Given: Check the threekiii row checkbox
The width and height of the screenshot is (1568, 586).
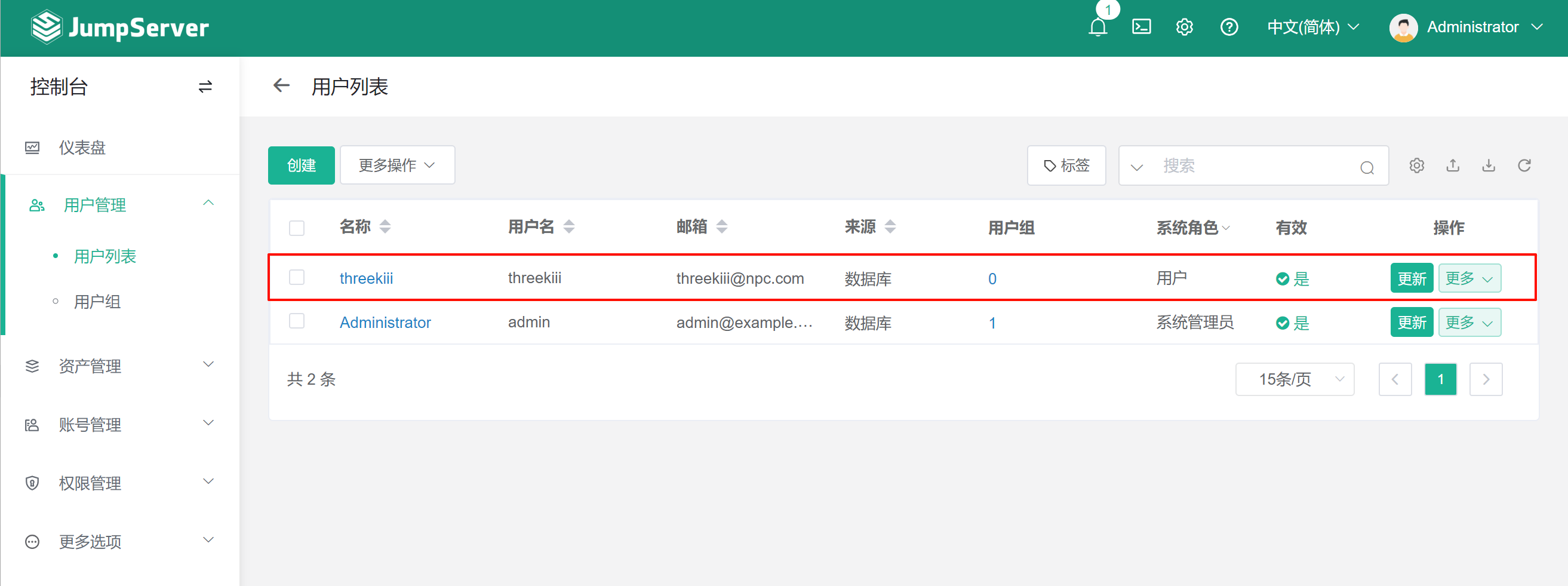Looking at the screenshot, I should click(296, 278).
